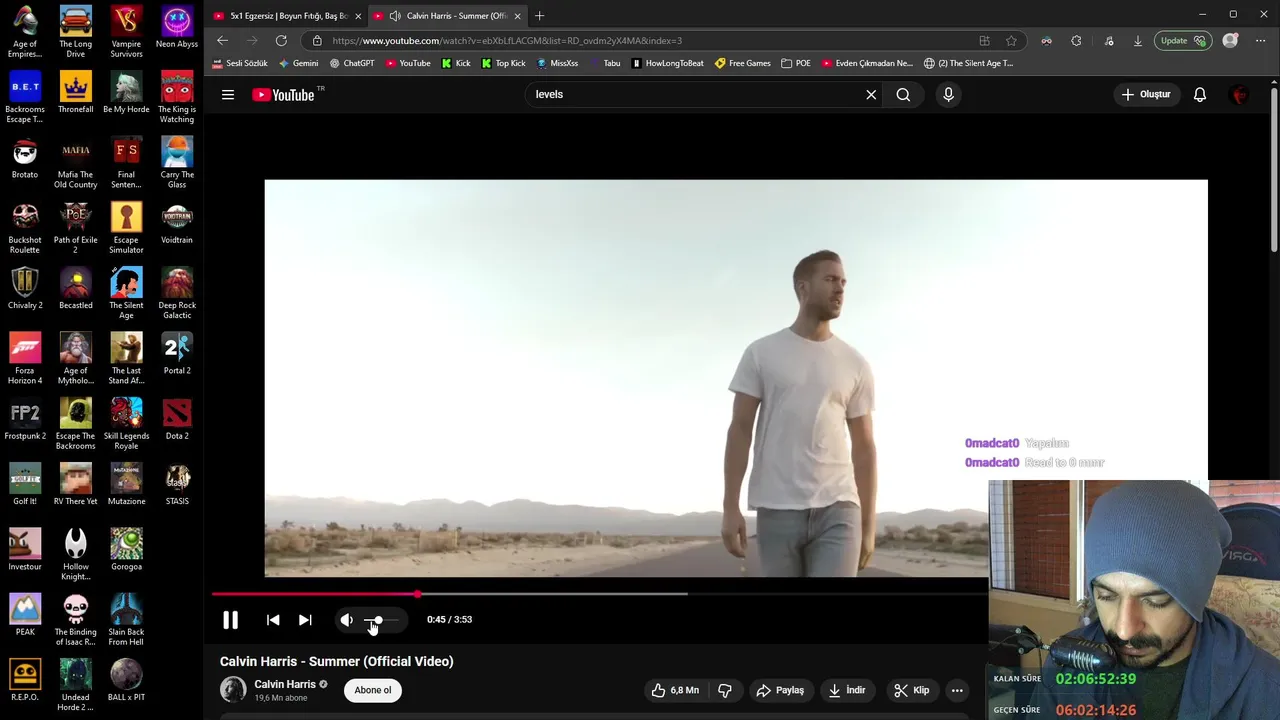
Task: Share the video with Paylaş
Action: click(780, 690)
